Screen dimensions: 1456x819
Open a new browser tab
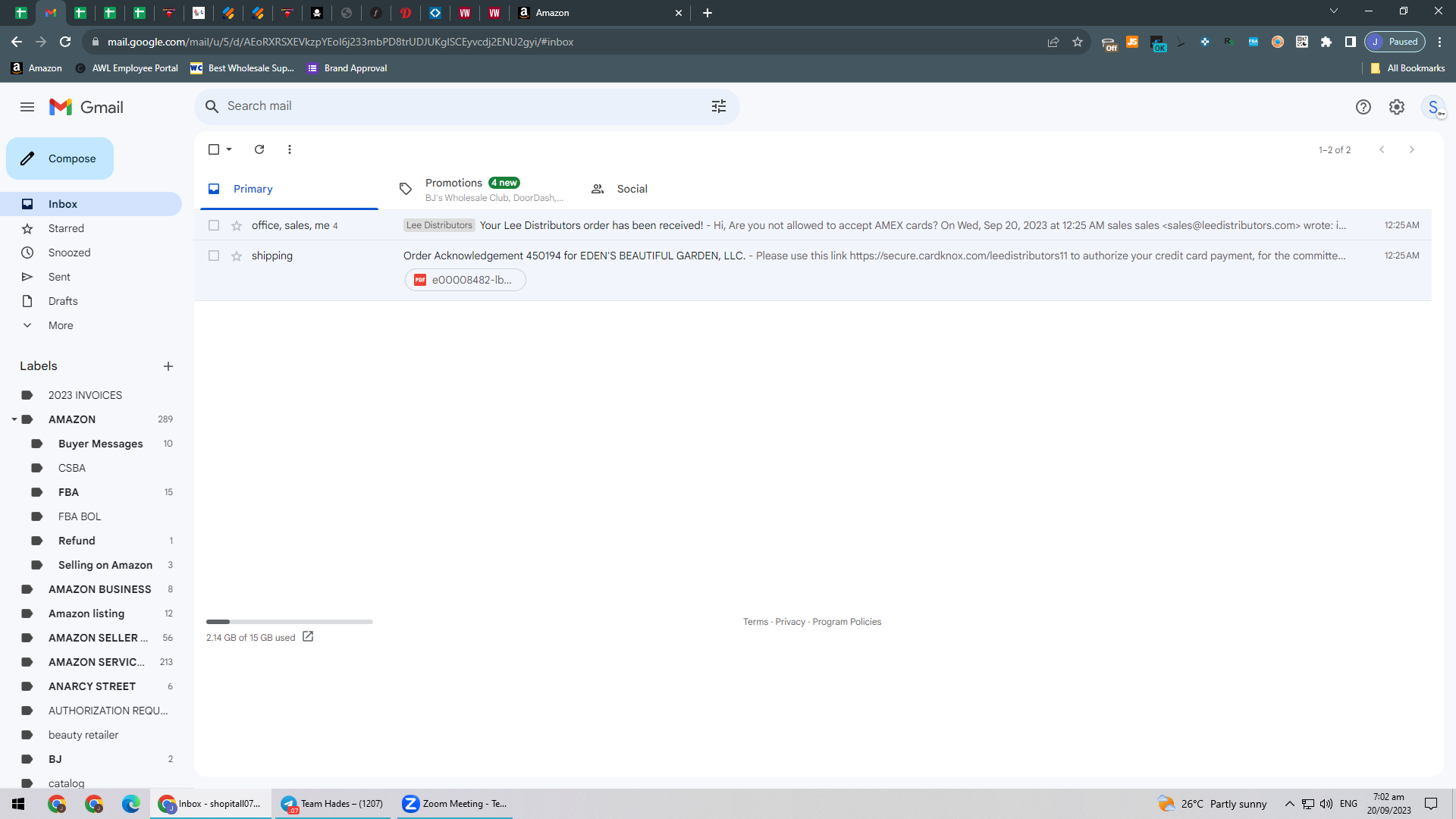click(x=708, y=13)
